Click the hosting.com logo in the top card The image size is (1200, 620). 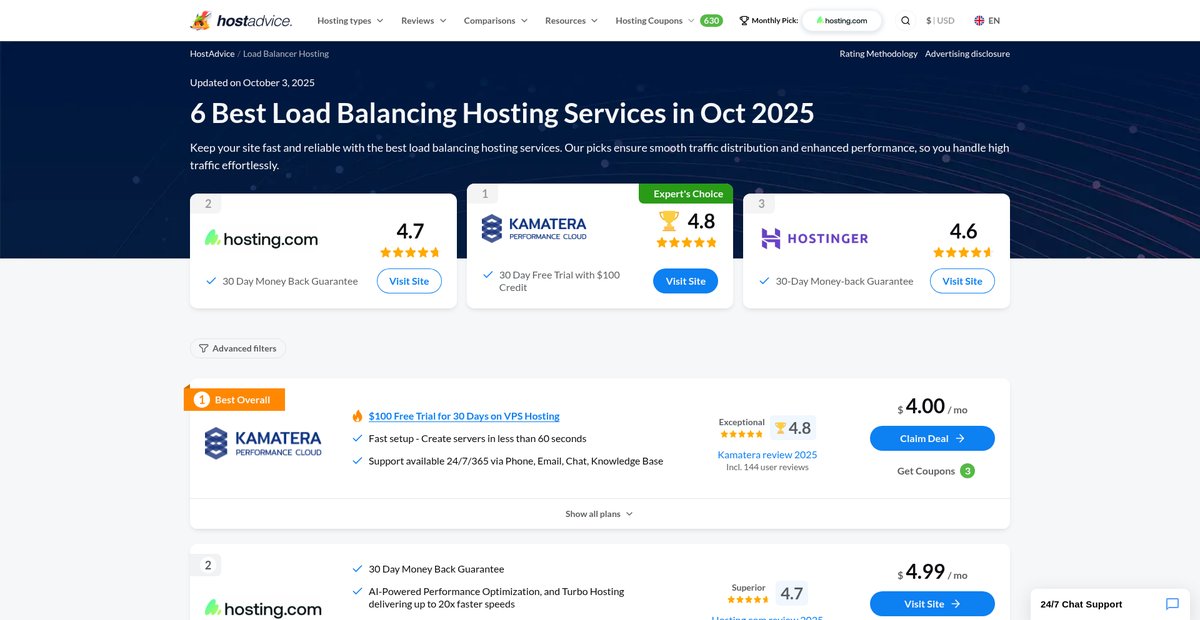(262, 239)
